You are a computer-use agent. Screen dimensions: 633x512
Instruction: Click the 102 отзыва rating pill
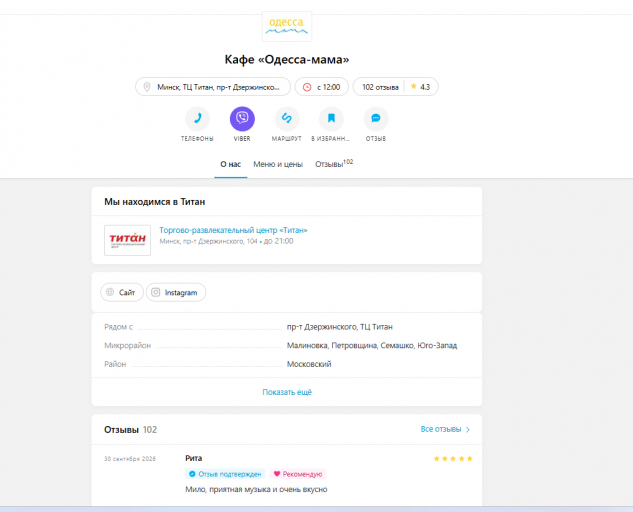396,87
